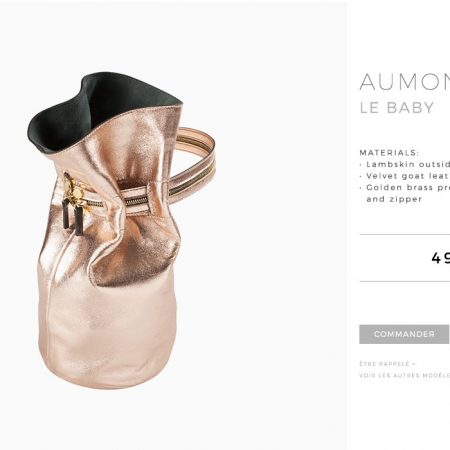The width and height of the screenshot is (450, 450).
Task: Click the COMMANDER order button
Action: click(404, 334)
